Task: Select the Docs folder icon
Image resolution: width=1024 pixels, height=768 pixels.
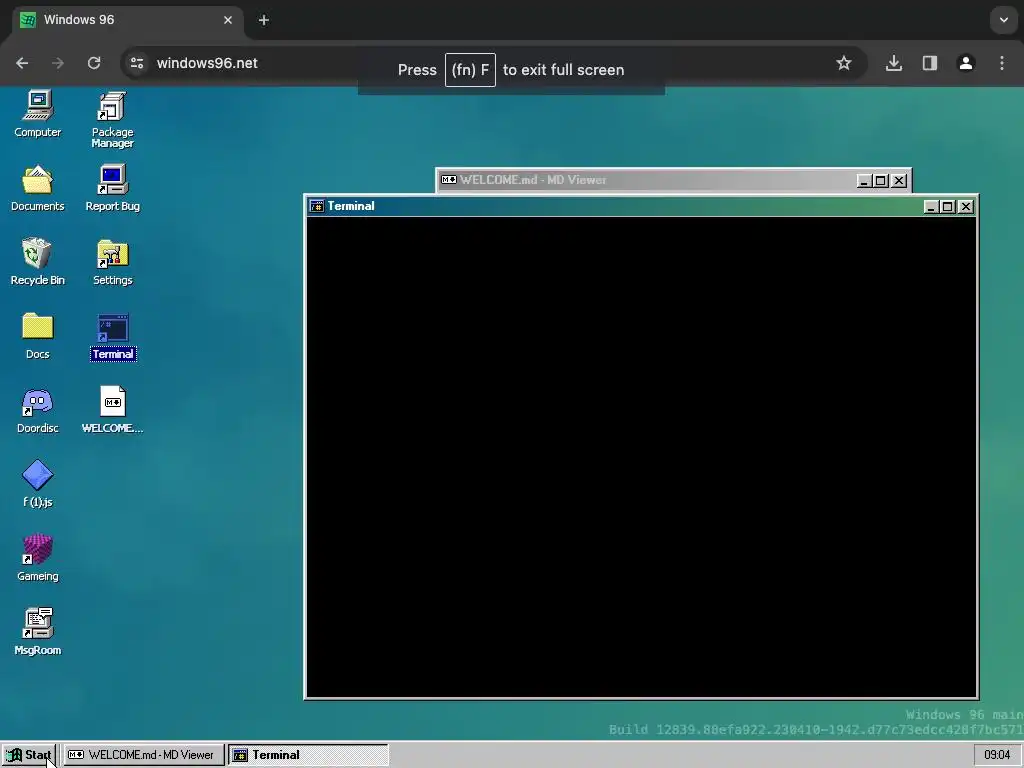Action: 37,336
